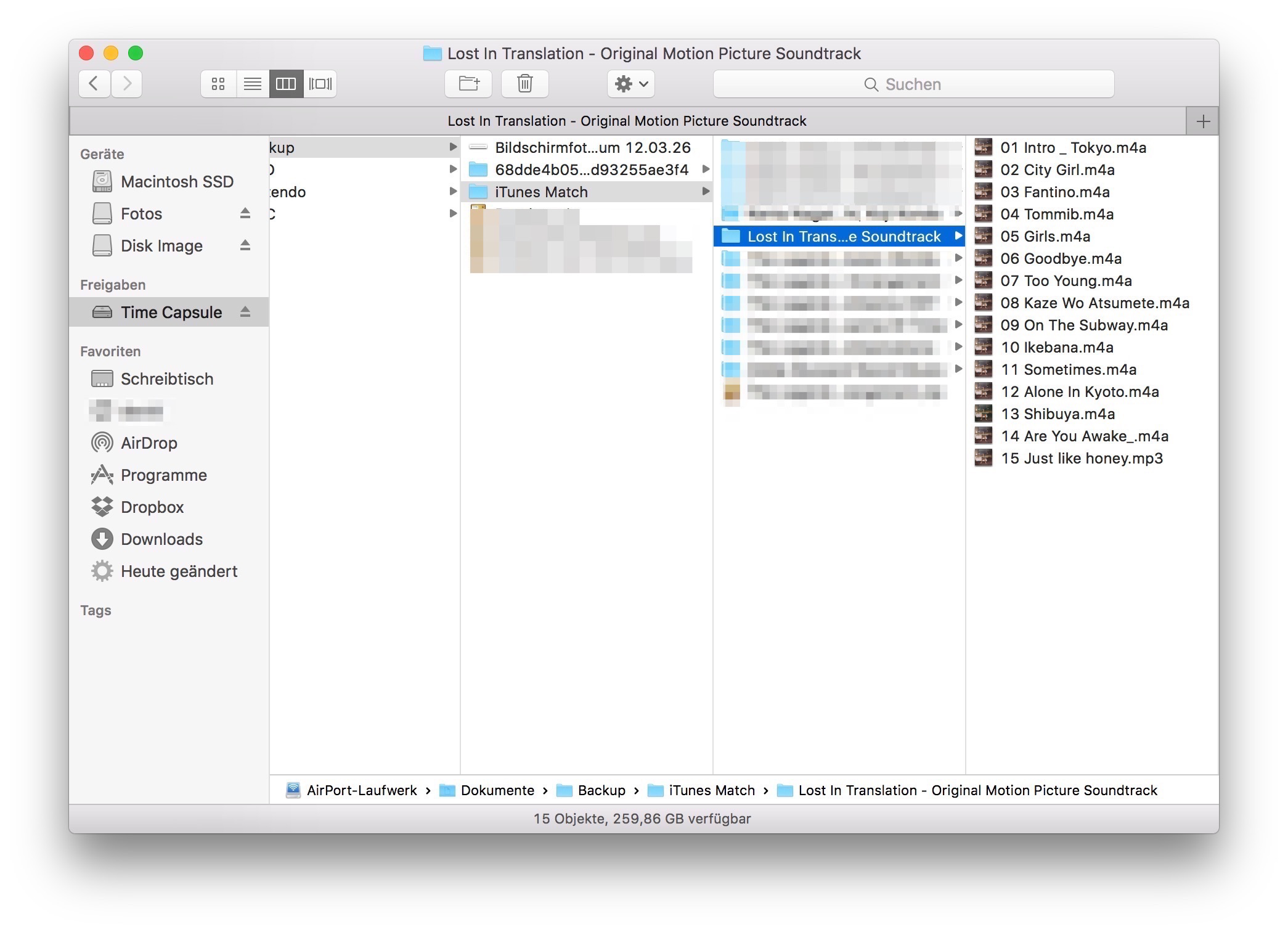The image size is (1288, 932).
Task: Expand the 68dde4b05 folder arrow
Action: (x=706, y=170)
